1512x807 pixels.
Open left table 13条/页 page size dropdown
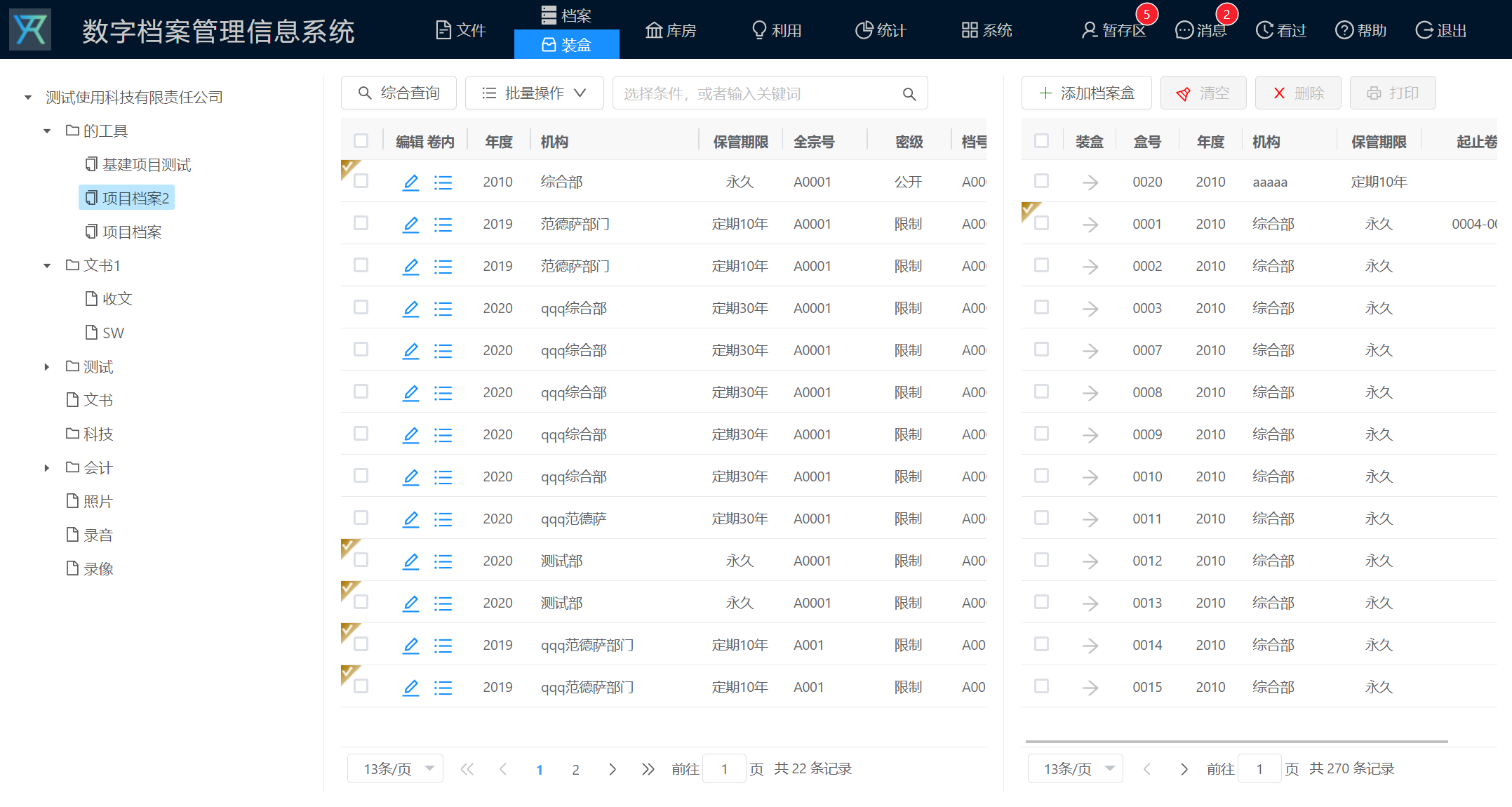pyautogui.click(x=395, y=769)
